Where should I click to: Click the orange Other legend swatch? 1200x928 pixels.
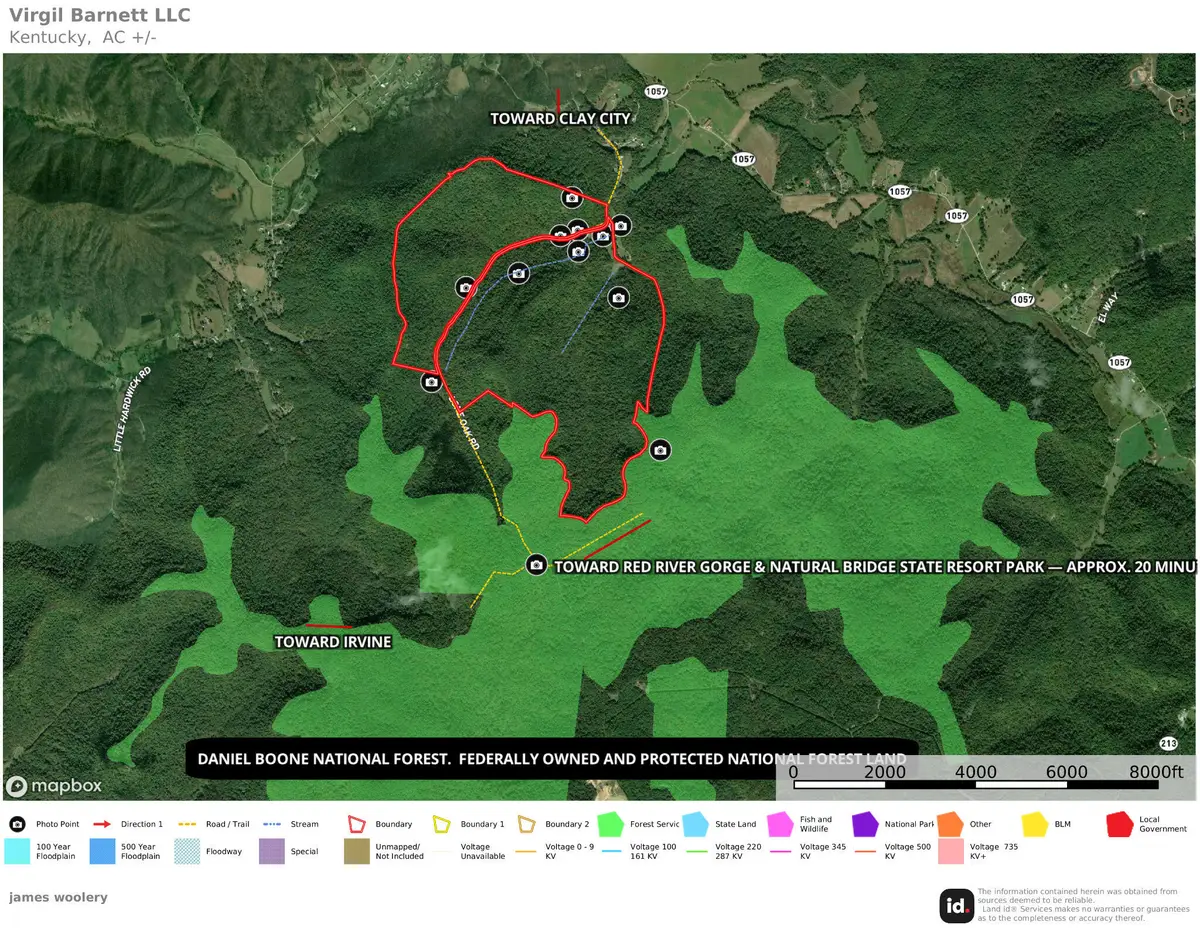[x=950, y=825]
